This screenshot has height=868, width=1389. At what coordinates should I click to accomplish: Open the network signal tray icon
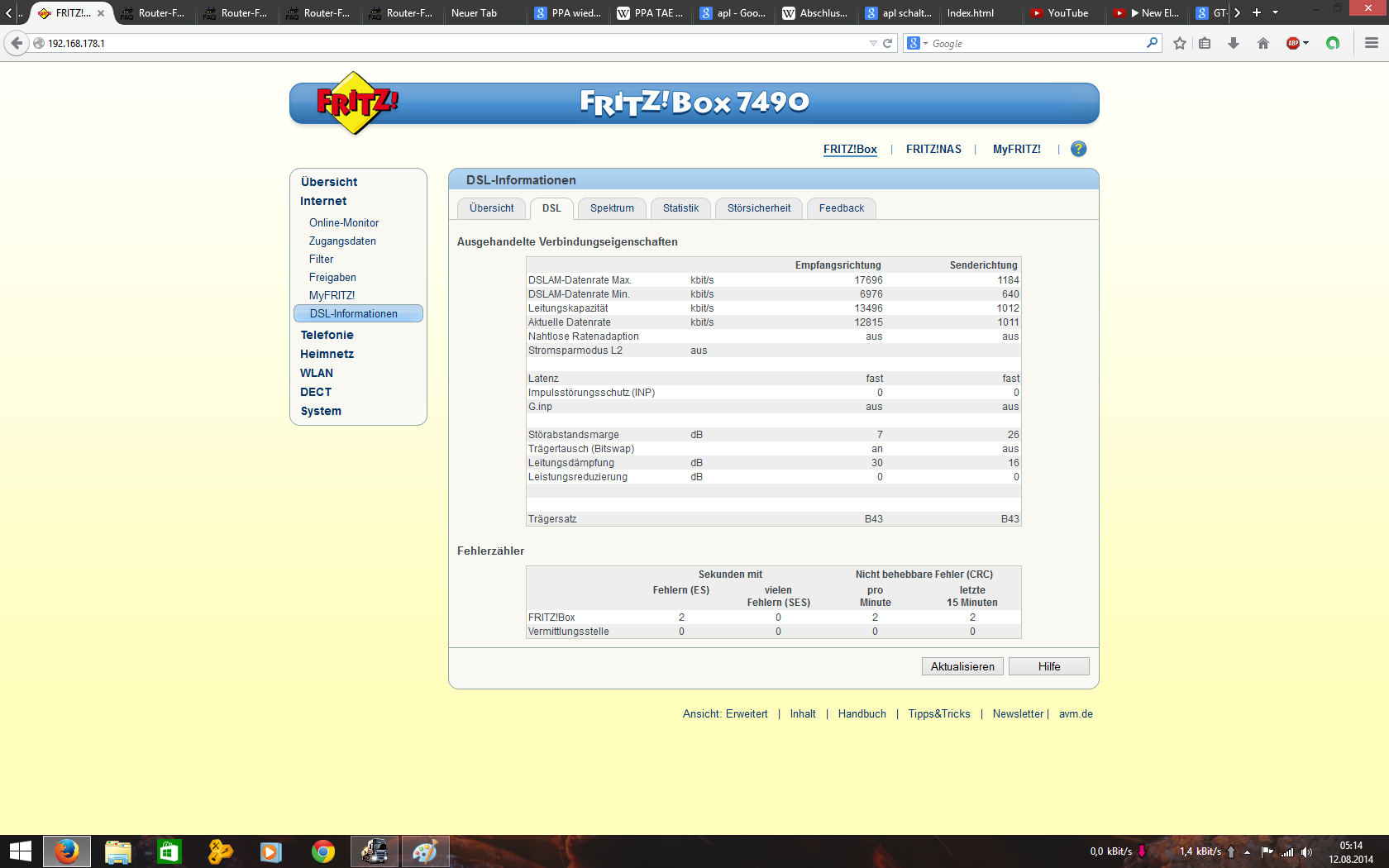click(x=1287, y=851)
